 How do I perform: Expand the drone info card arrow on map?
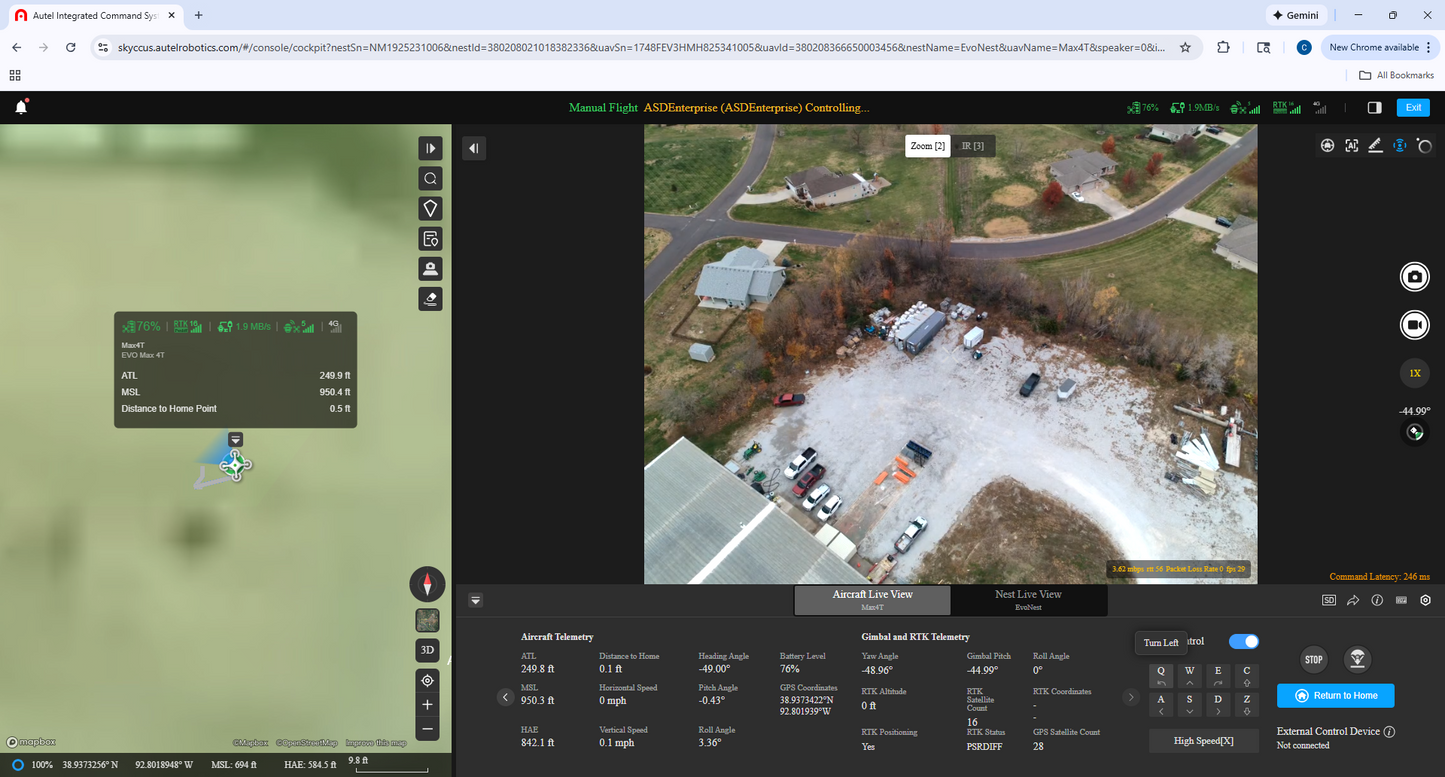tap(236, 439)
